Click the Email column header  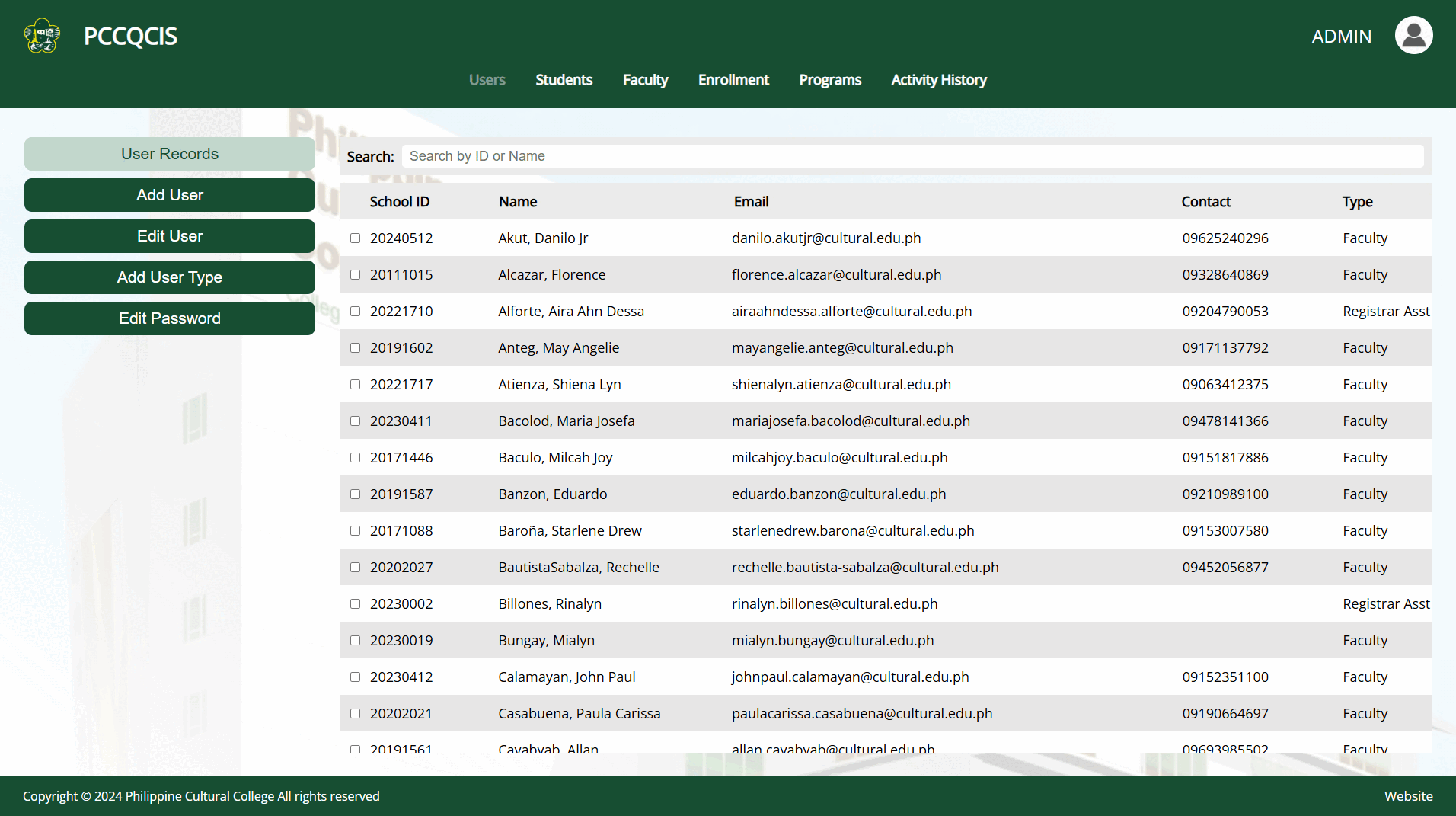click(x=751, y=202)
